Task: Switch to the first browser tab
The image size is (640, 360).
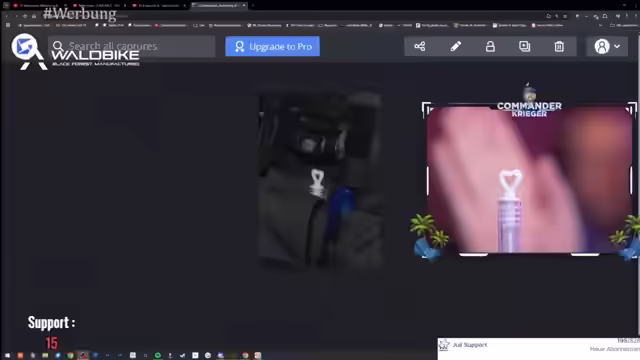Action: [39, 5]
